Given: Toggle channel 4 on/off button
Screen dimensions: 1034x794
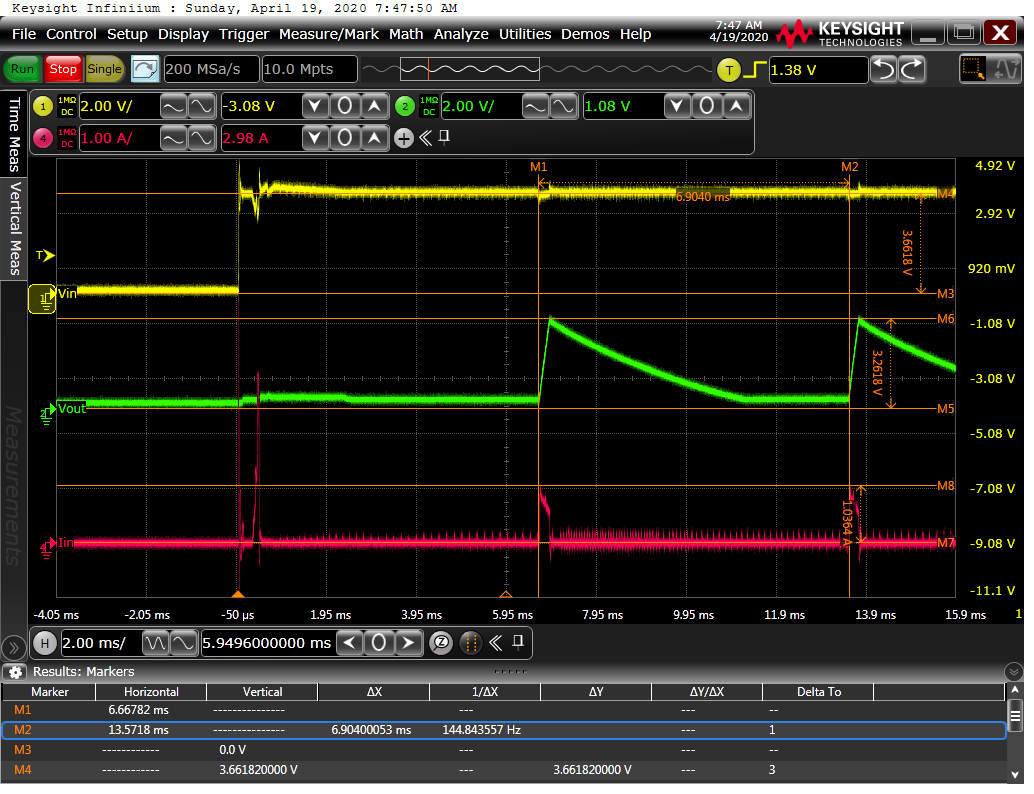Looking at the screenshot, I should 43,138.
